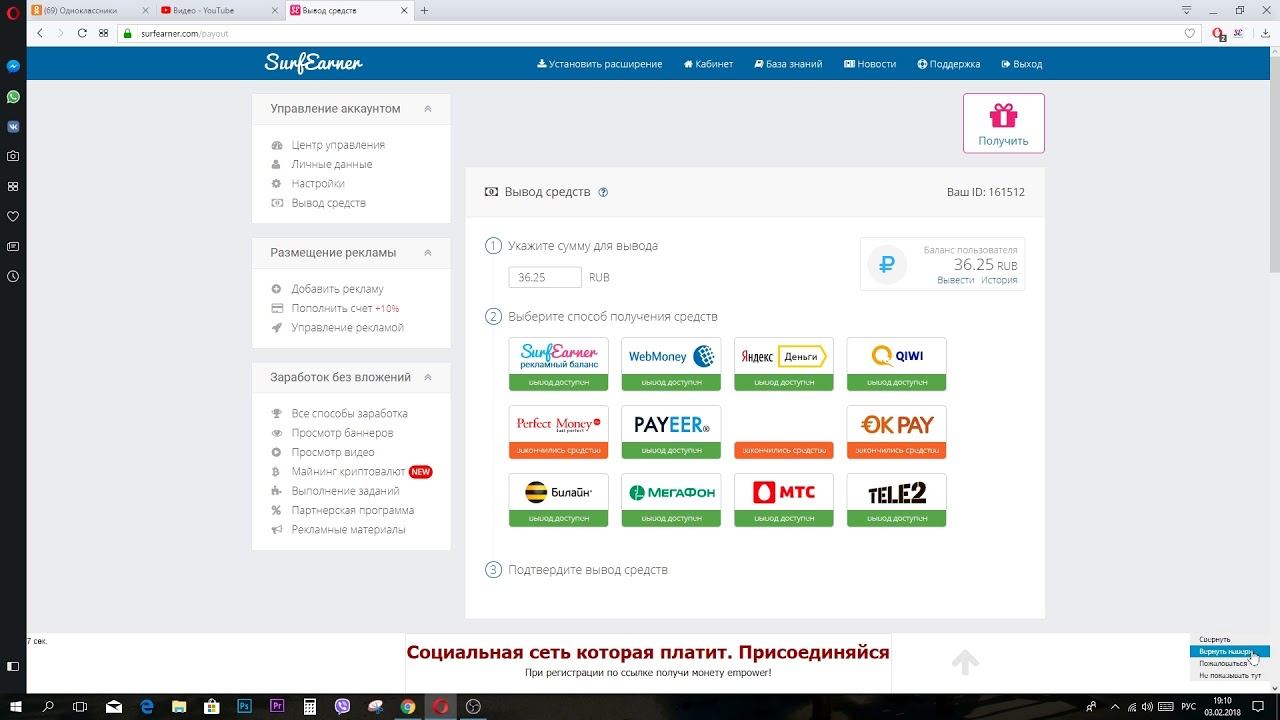Image resolution: width=1280 pixels, height=720 pixels.
Task: Click Выход to log out
Action: [1021, 64]
